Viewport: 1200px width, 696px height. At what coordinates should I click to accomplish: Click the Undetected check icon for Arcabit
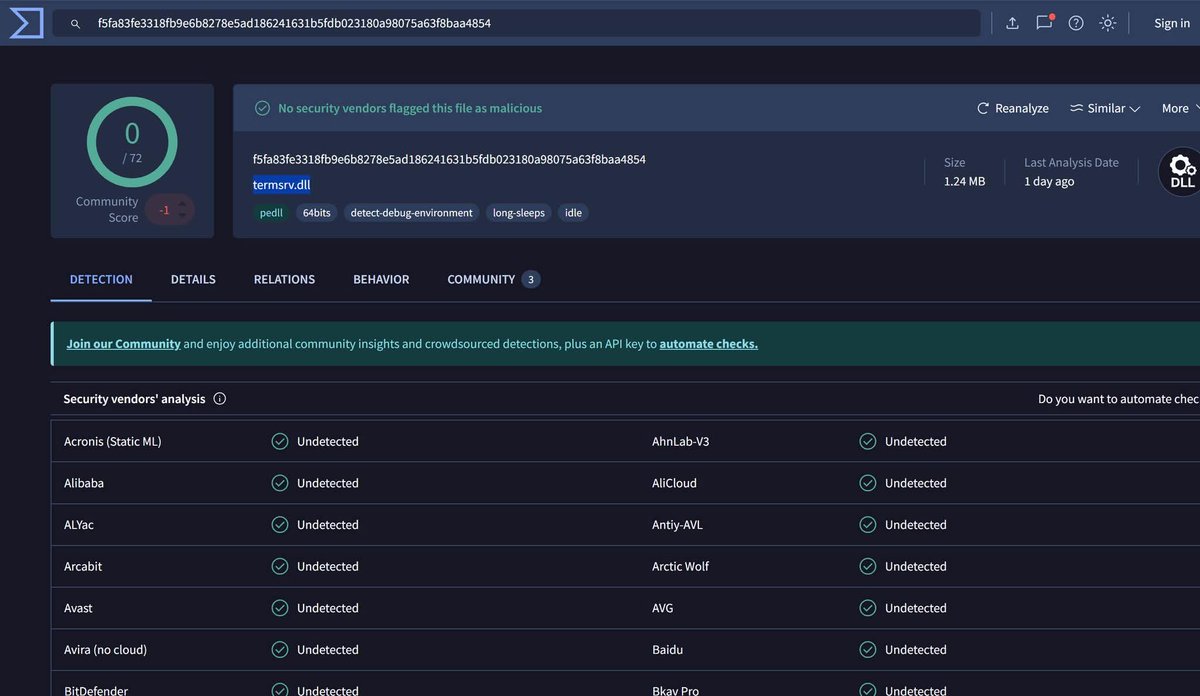pyautogui.click(x=280, y=566)
